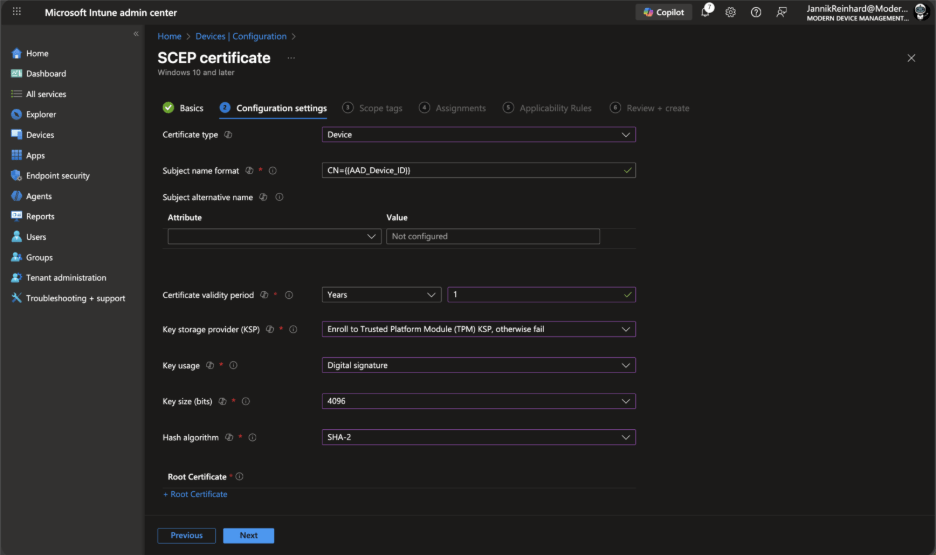This screenshot has height=555, width=936.
Task: Click the feedback icon in header
Action: coord(782,12)
